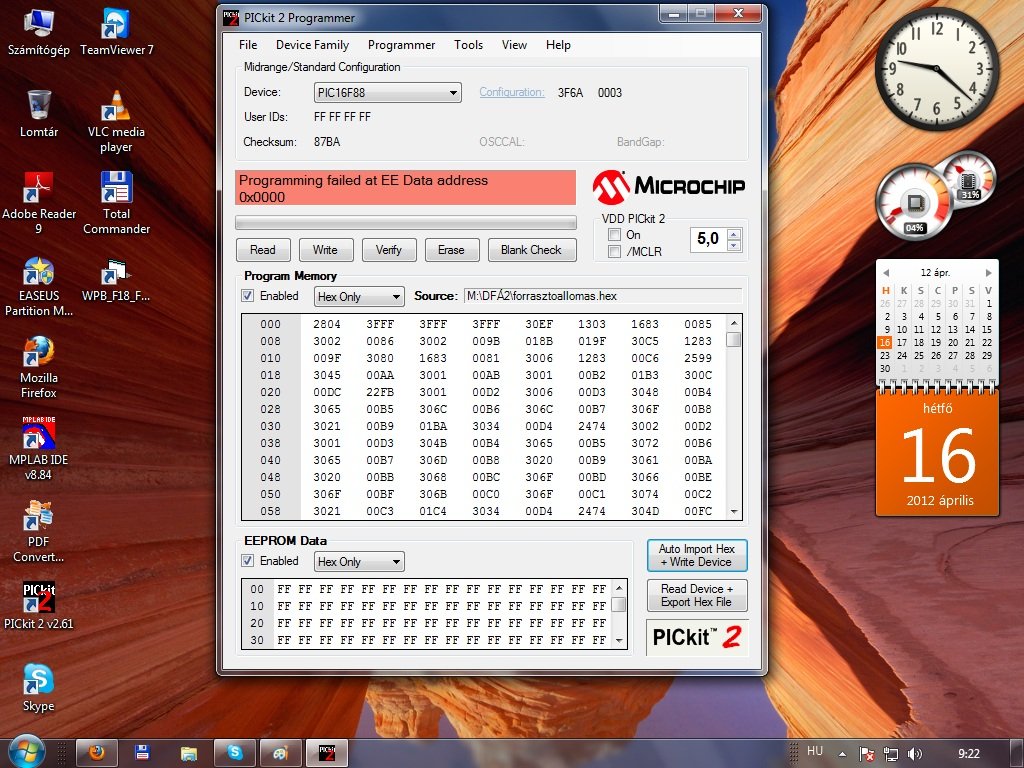Click the Source hex file path field
Screen dimensions: 1024x768
(x=603, y=296)
